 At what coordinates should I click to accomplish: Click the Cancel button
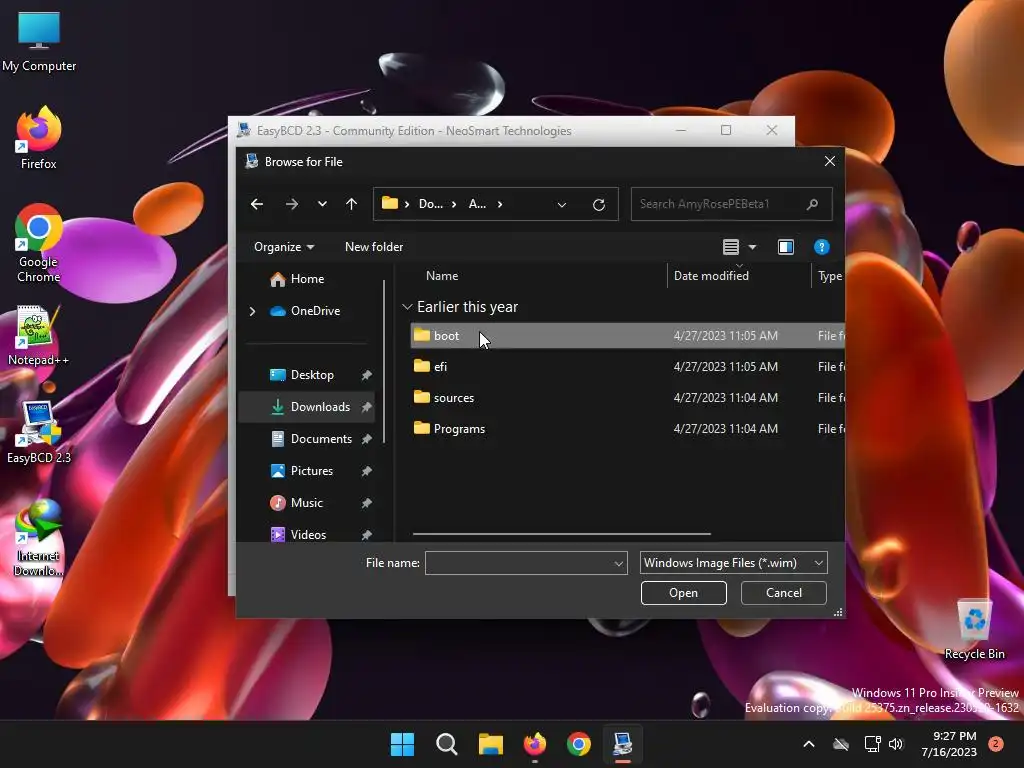pyautogui.click(x=783, y=593)
